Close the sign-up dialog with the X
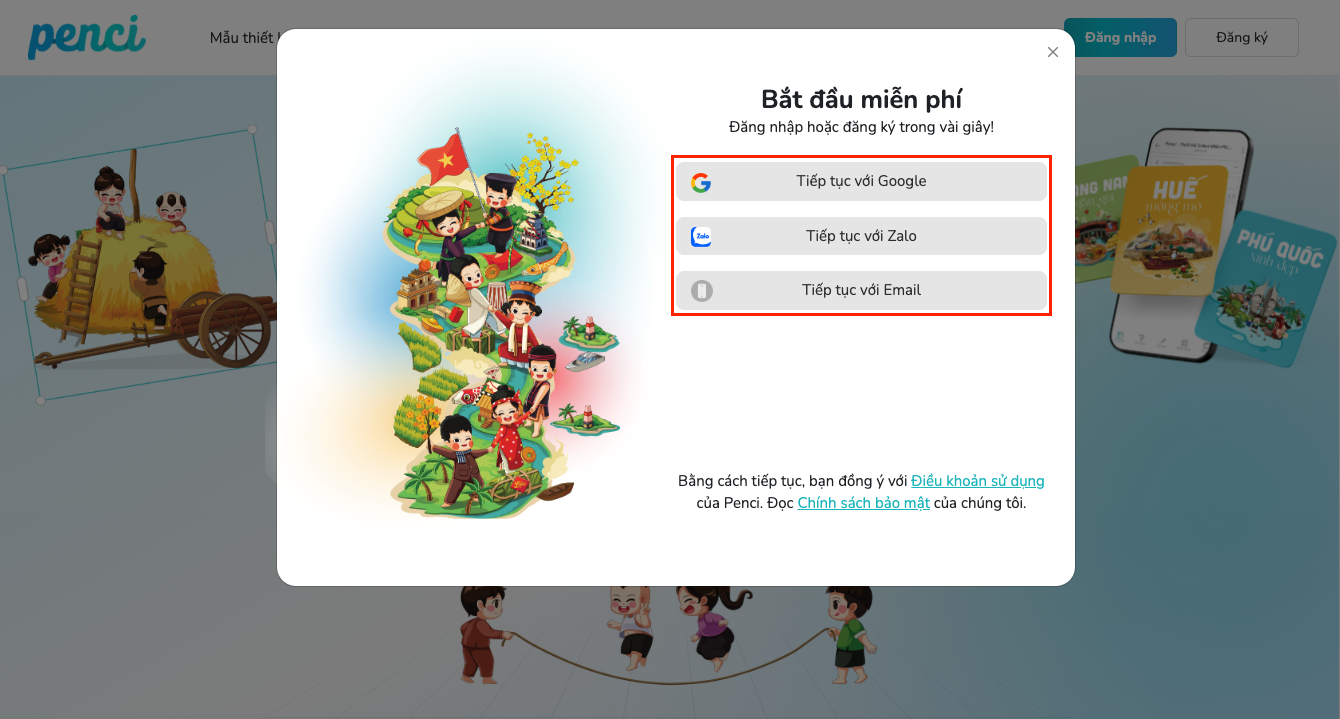 [1052, 52]
